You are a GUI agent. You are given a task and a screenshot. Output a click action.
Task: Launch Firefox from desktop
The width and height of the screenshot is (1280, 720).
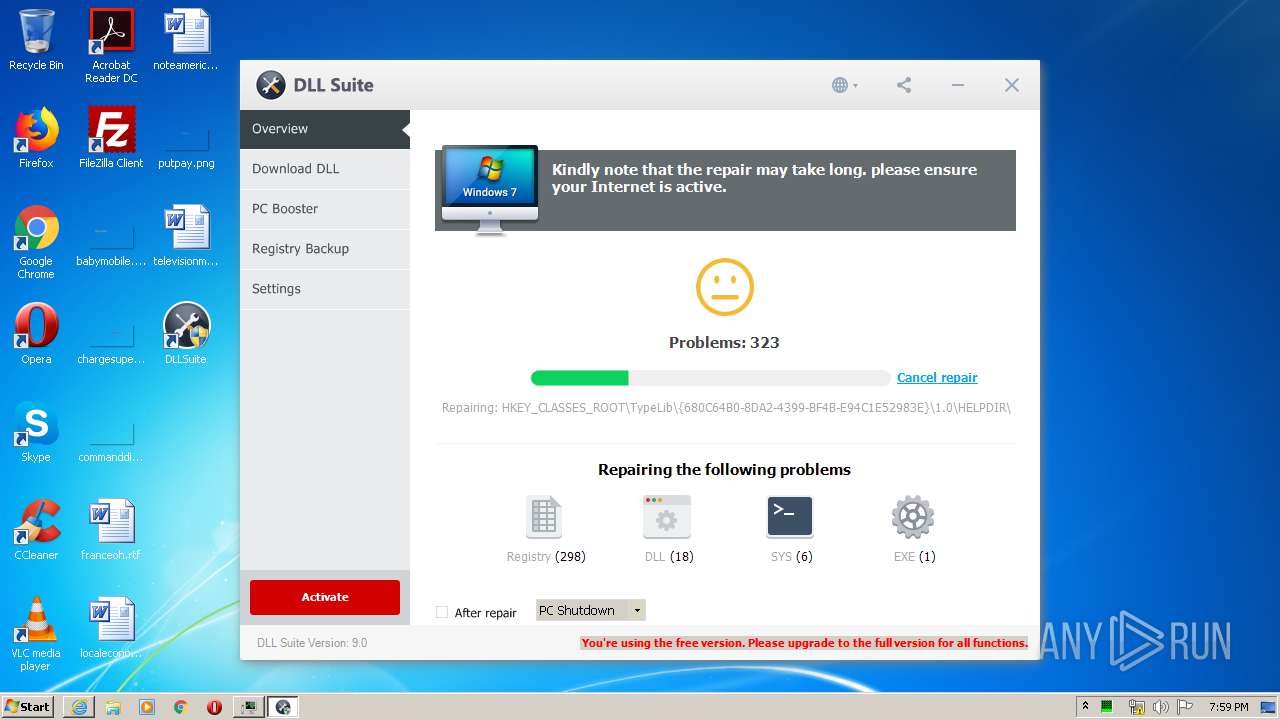point(36,138)
